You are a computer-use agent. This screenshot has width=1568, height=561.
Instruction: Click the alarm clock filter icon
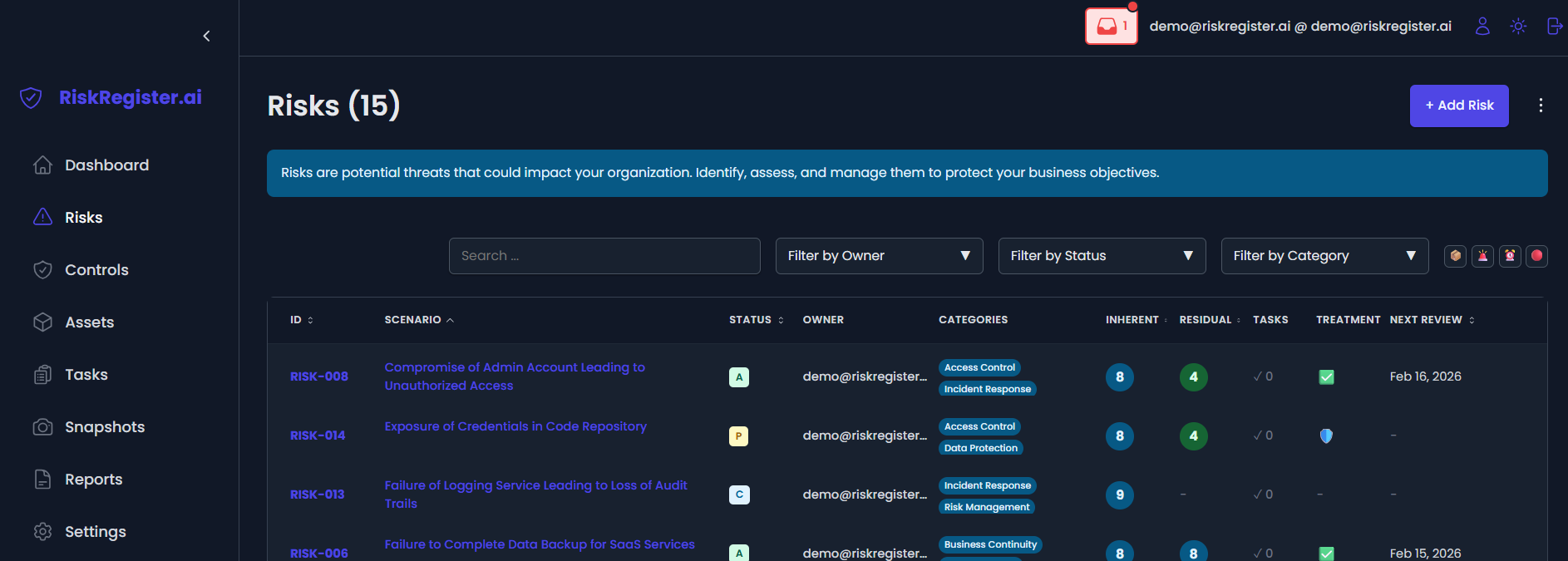tap(1510, 256)
